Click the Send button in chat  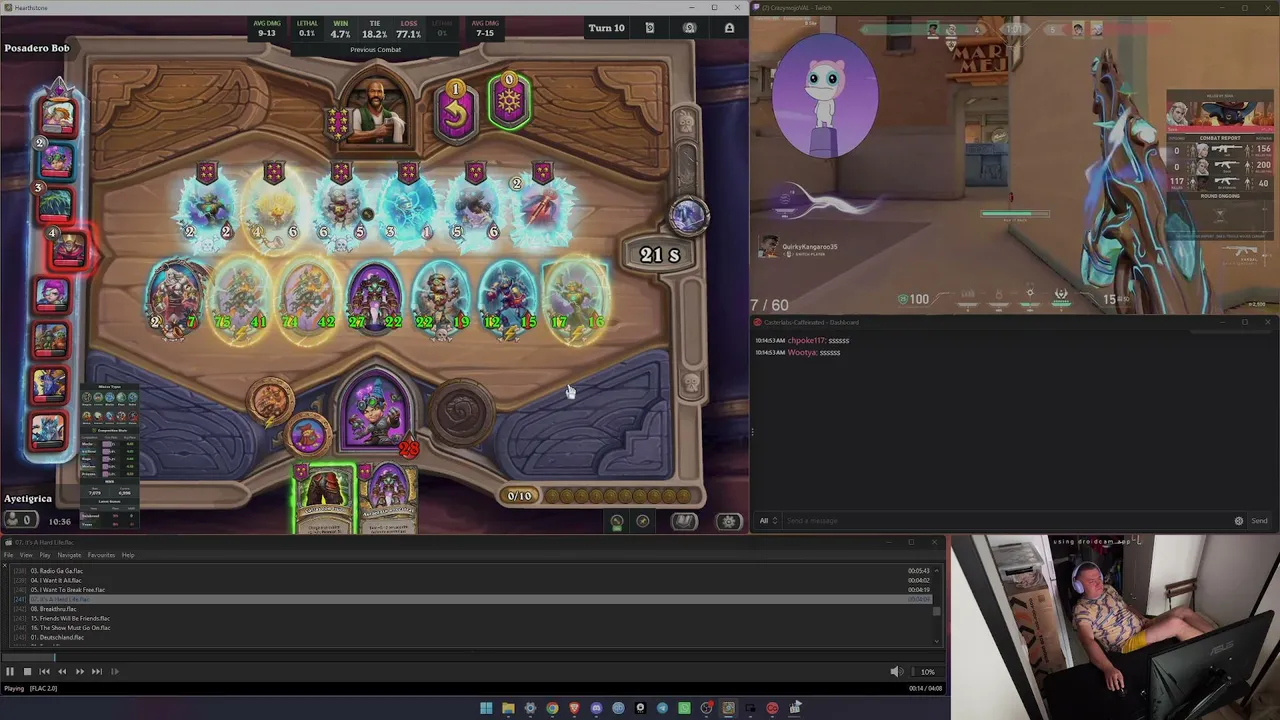pos(1259,521)
